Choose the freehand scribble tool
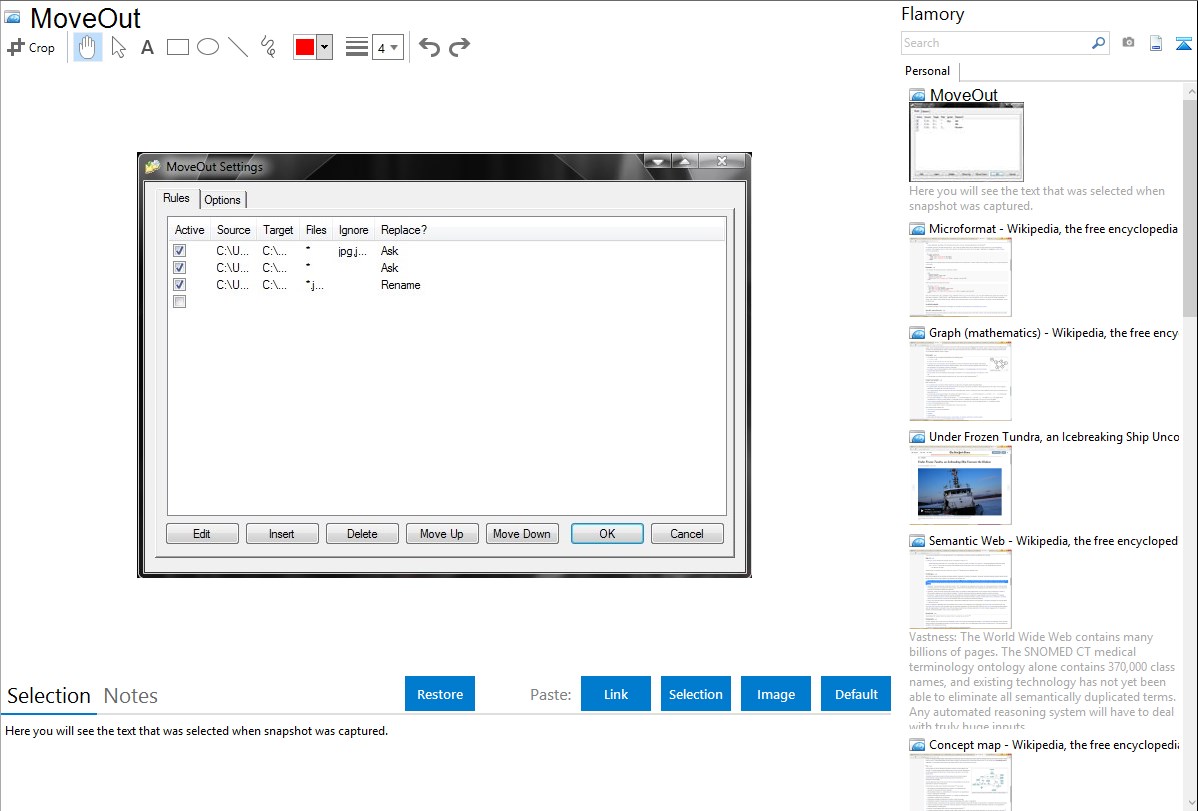Viewport: 1198px width, 811px height. pos(268,47)
